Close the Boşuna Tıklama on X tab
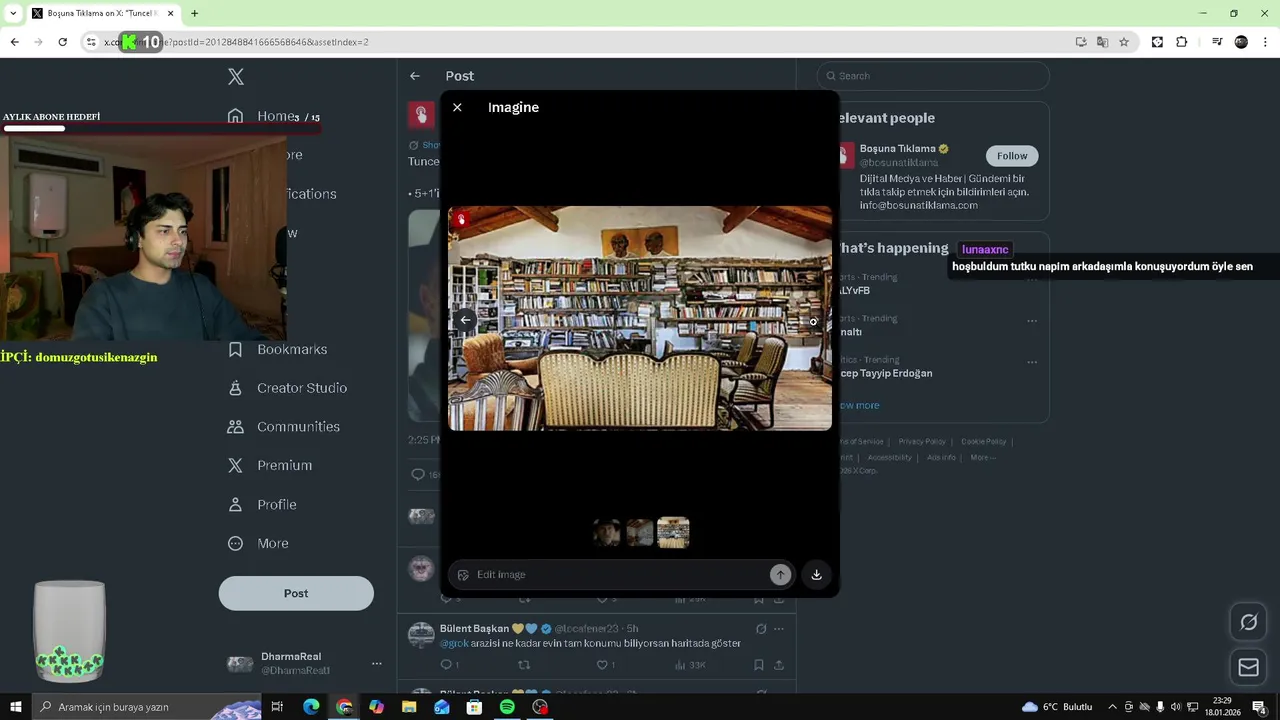 (x=170, y=13)
